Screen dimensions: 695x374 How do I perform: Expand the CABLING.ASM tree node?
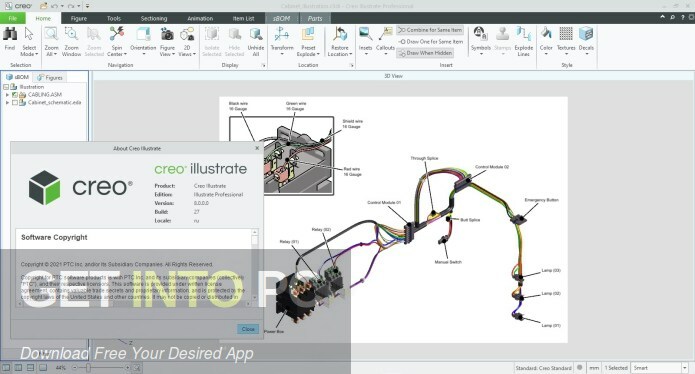[7, 95]
